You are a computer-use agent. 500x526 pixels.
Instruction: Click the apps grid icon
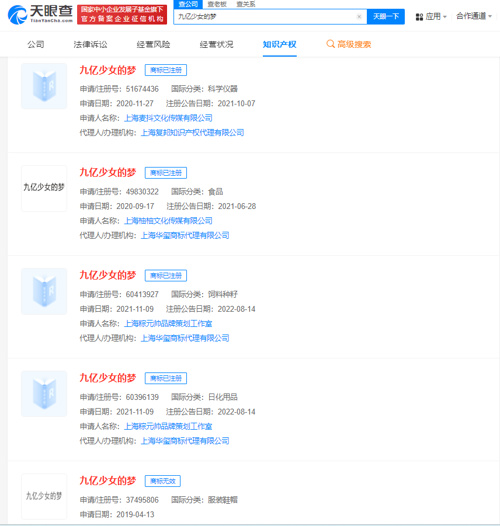click(x=419, y=17)
